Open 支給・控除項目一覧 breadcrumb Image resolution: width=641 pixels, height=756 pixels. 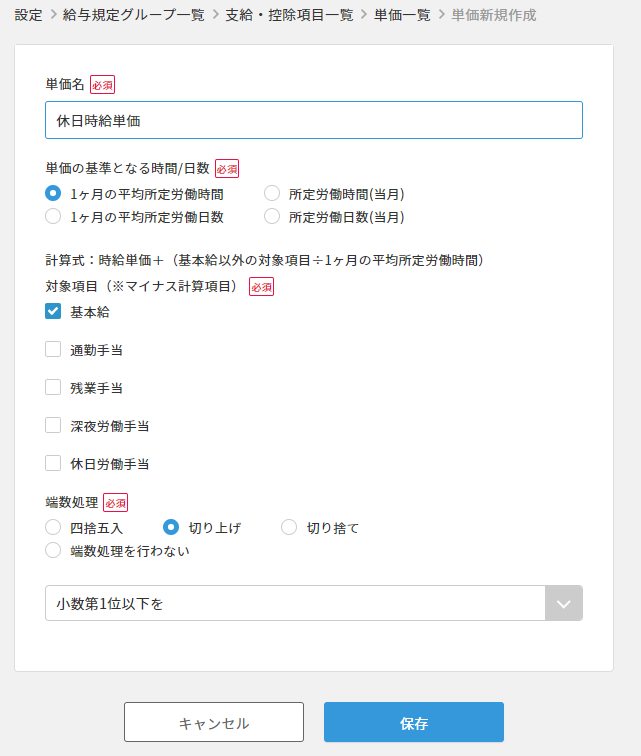(286, 15)
